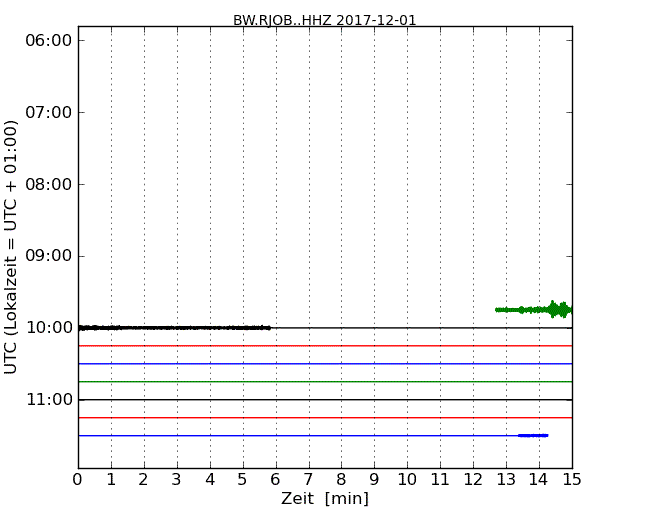Click the x-axis tick label 2
This screenshot has height=520, width=650.
pyautogui.click(x=143, y=479)
